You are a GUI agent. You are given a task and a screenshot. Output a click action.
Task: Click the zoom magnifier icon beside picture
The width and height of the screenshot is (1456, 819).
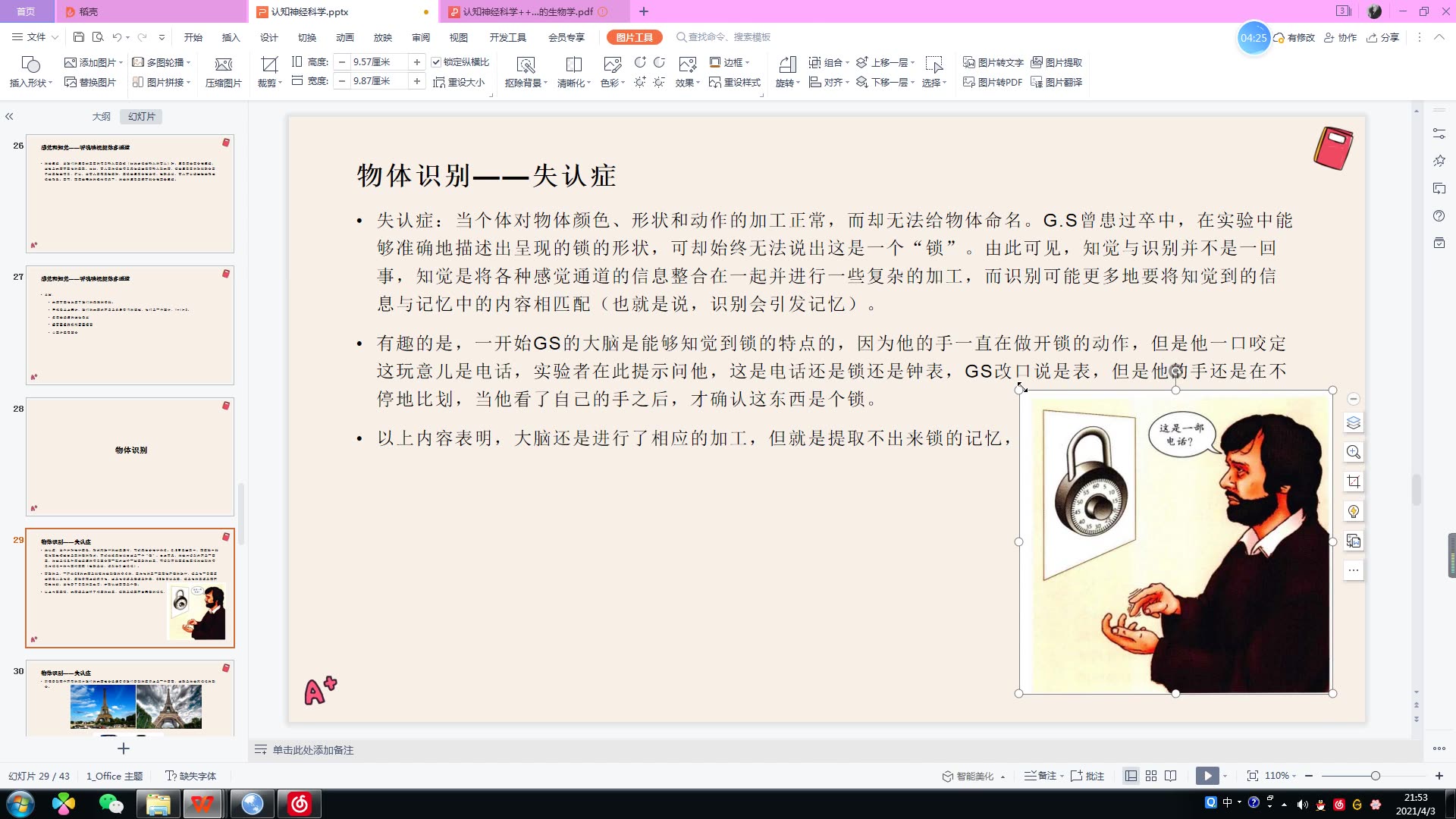pos(1354,452)
